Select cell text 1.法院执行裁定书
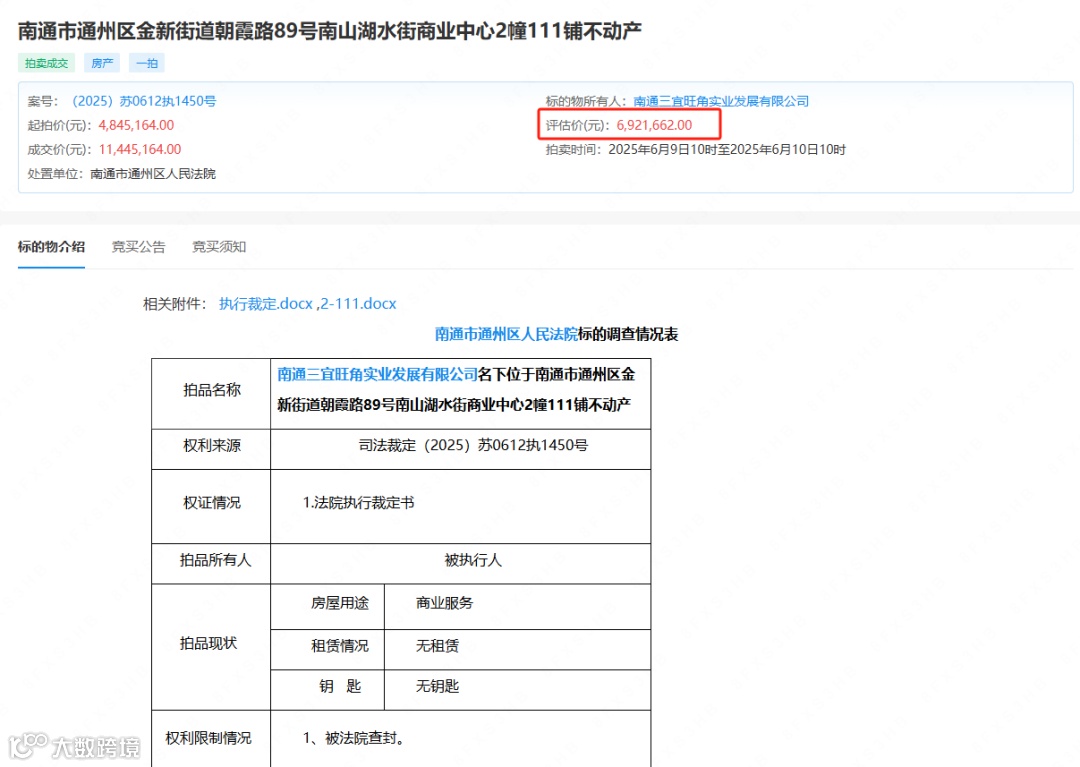 [358, 503]
